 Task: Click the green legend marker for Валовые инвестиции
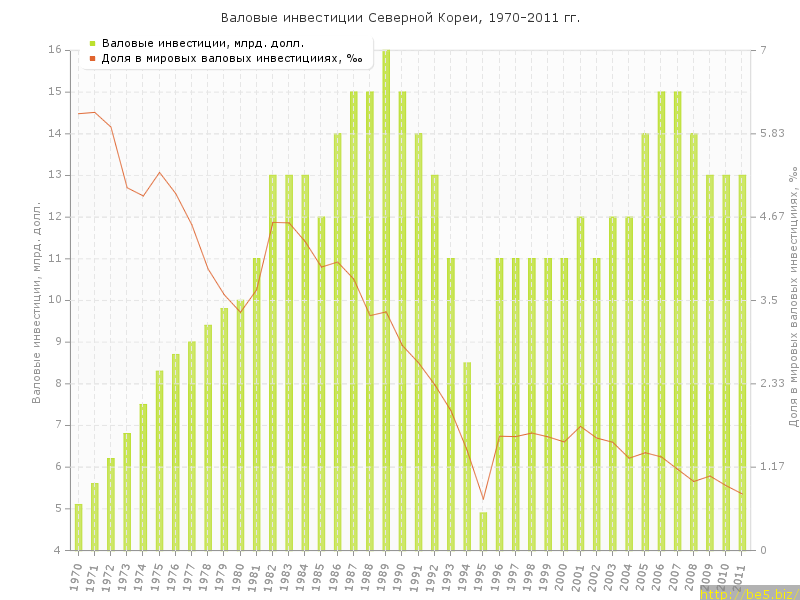pyautogui.click(x=92, y=43)
